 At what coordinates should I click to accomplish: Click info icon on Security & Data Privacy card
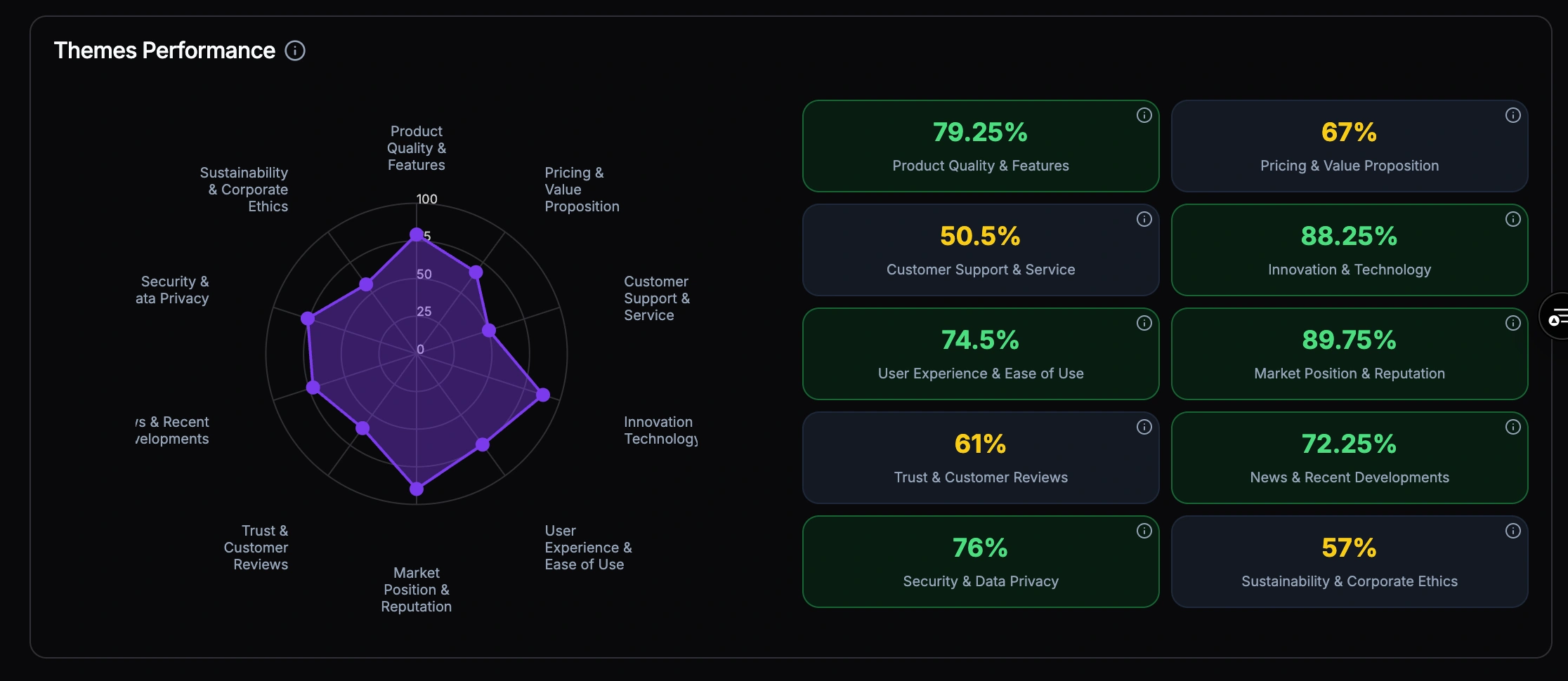1144,531
